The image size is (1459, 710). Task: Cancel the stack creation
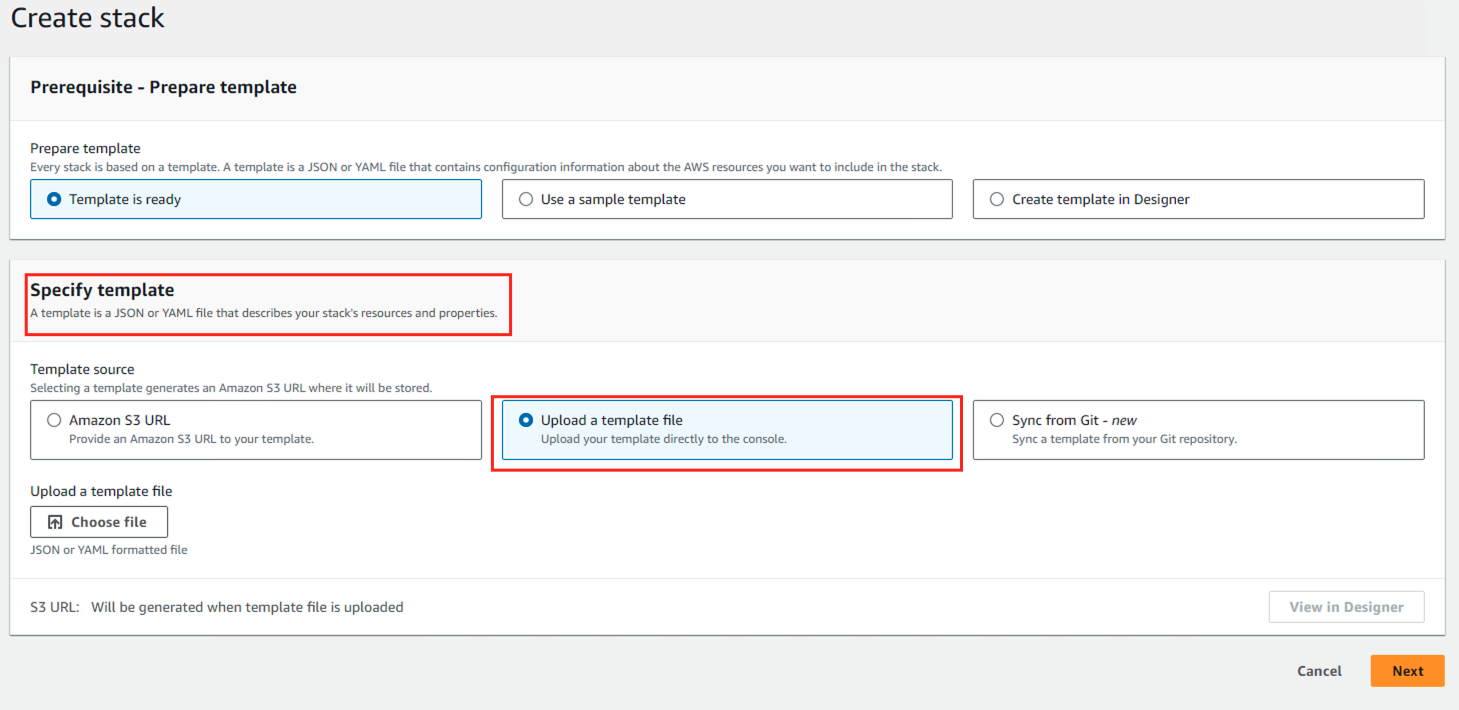[1319, 671]
